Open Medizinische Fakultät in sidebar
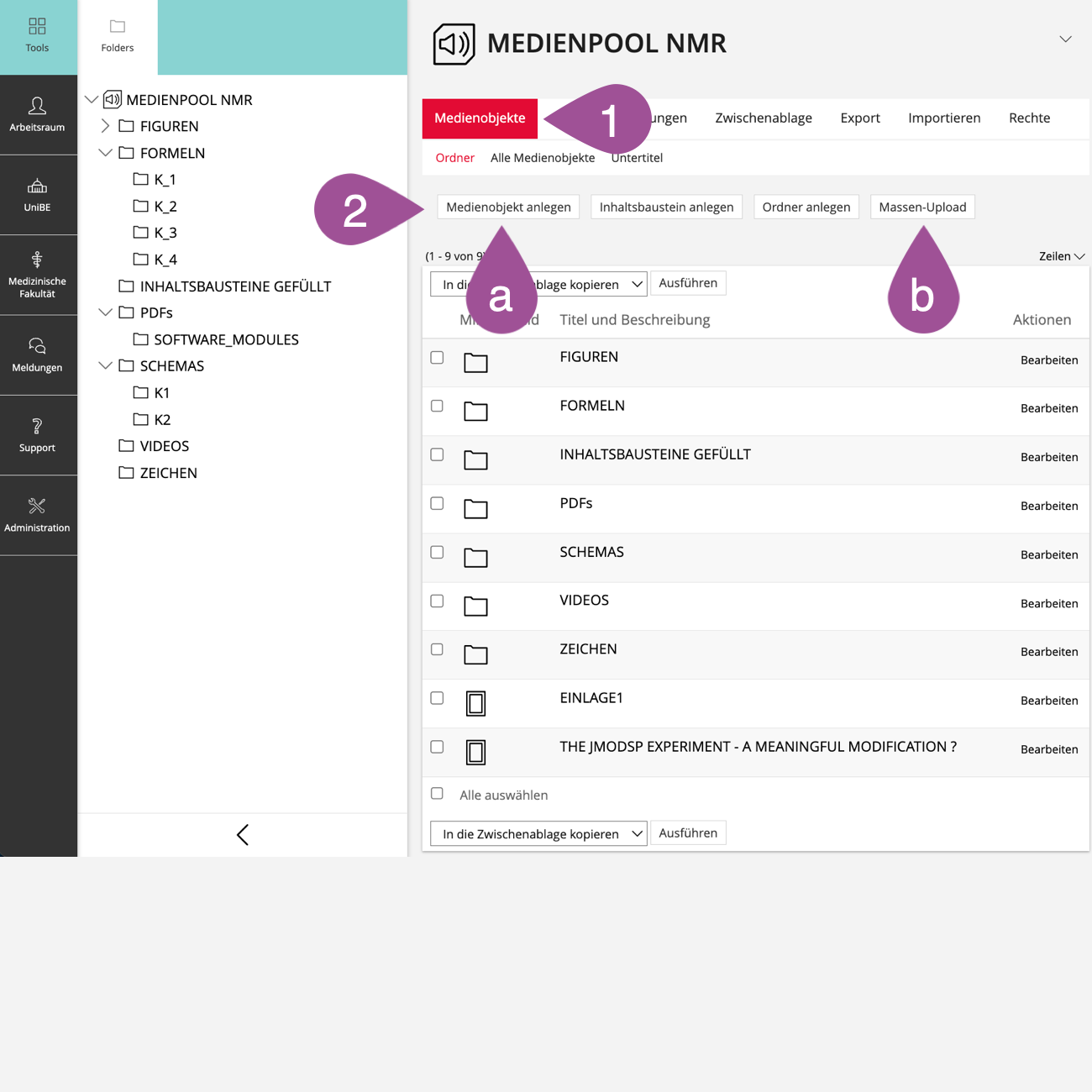 [x=37, y=260]
